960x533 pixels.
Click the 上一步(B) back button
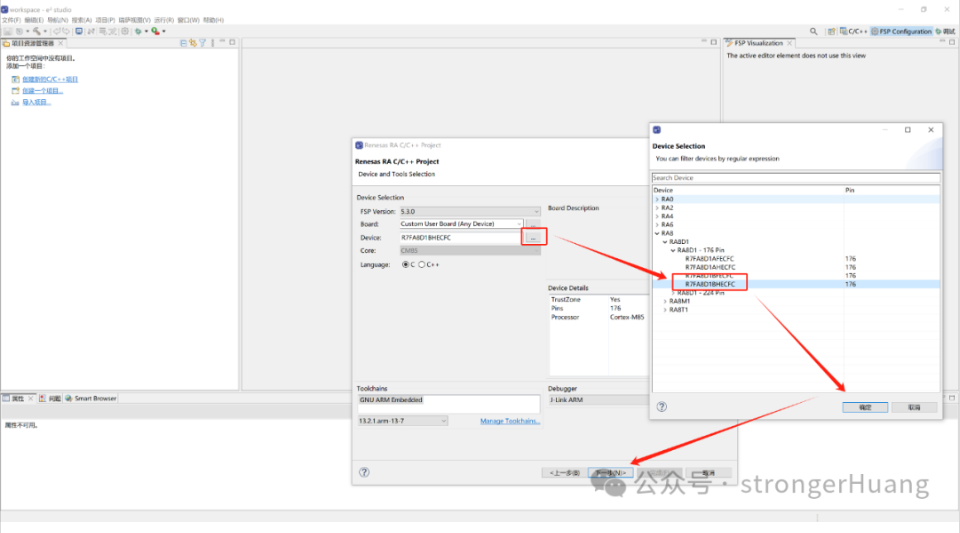click(x=564, y=473)
